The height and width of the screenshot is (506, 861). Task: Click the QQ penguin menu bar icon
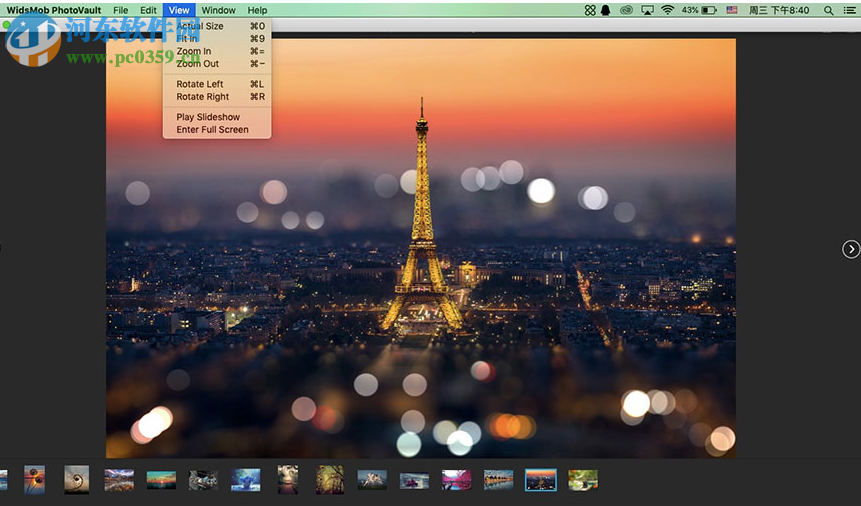(x=606, y=10)
